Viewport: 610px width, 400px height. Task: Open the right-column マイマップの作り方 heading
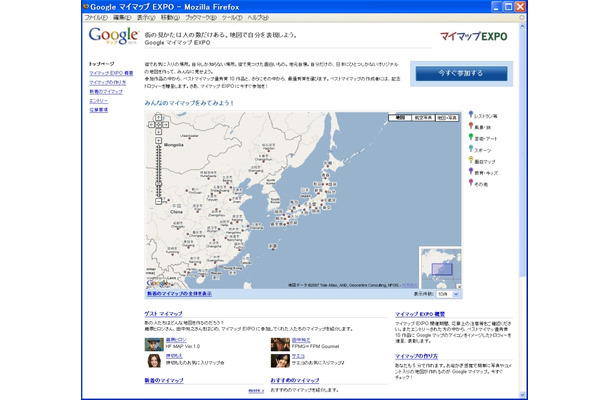pos(416,356)
